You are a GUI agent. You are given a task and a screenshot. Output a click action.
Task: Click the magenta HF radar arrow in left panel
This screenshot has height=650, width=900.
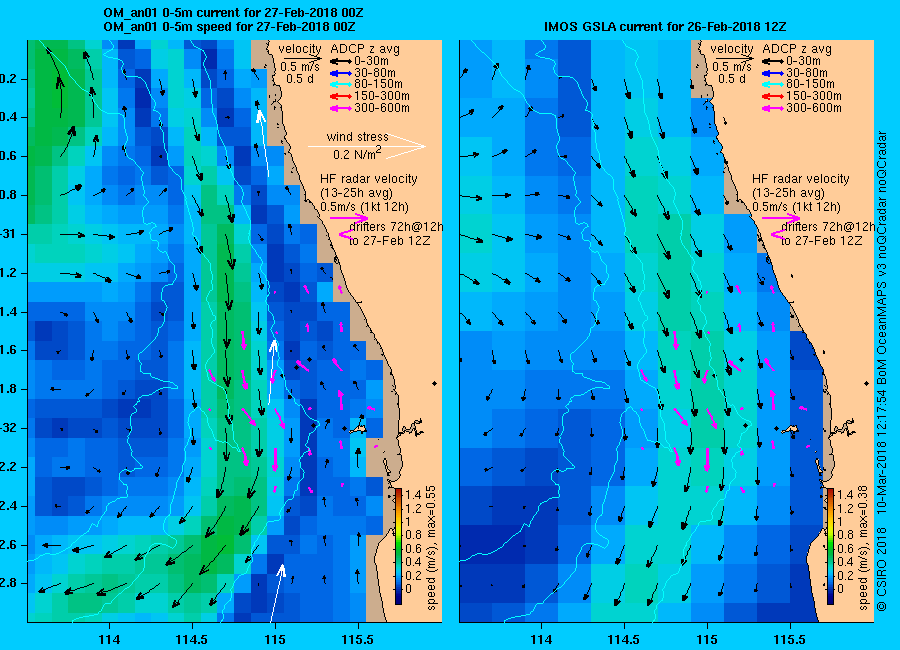coord(349,218)
